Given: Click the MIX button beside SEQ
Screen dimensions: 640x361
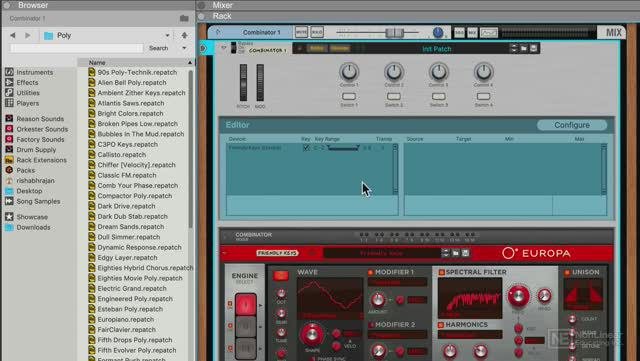Looking at the screenshot, I should 472,32.
